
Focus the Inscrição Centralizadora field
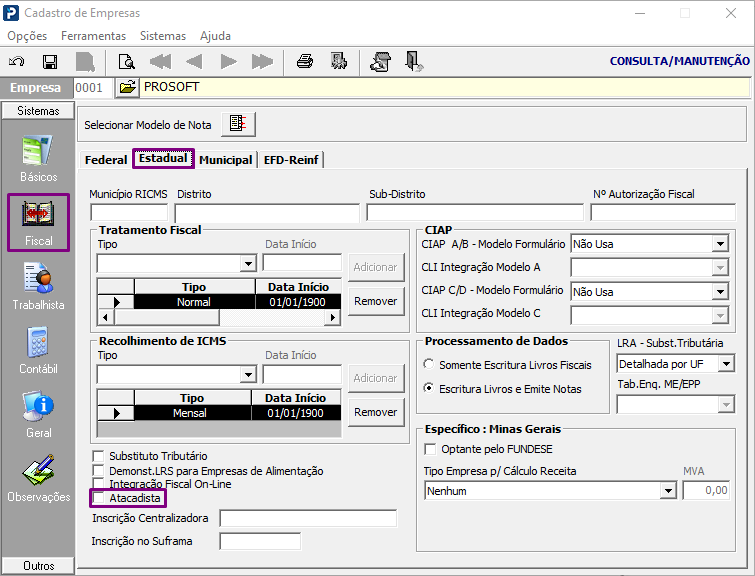(308, 518)
